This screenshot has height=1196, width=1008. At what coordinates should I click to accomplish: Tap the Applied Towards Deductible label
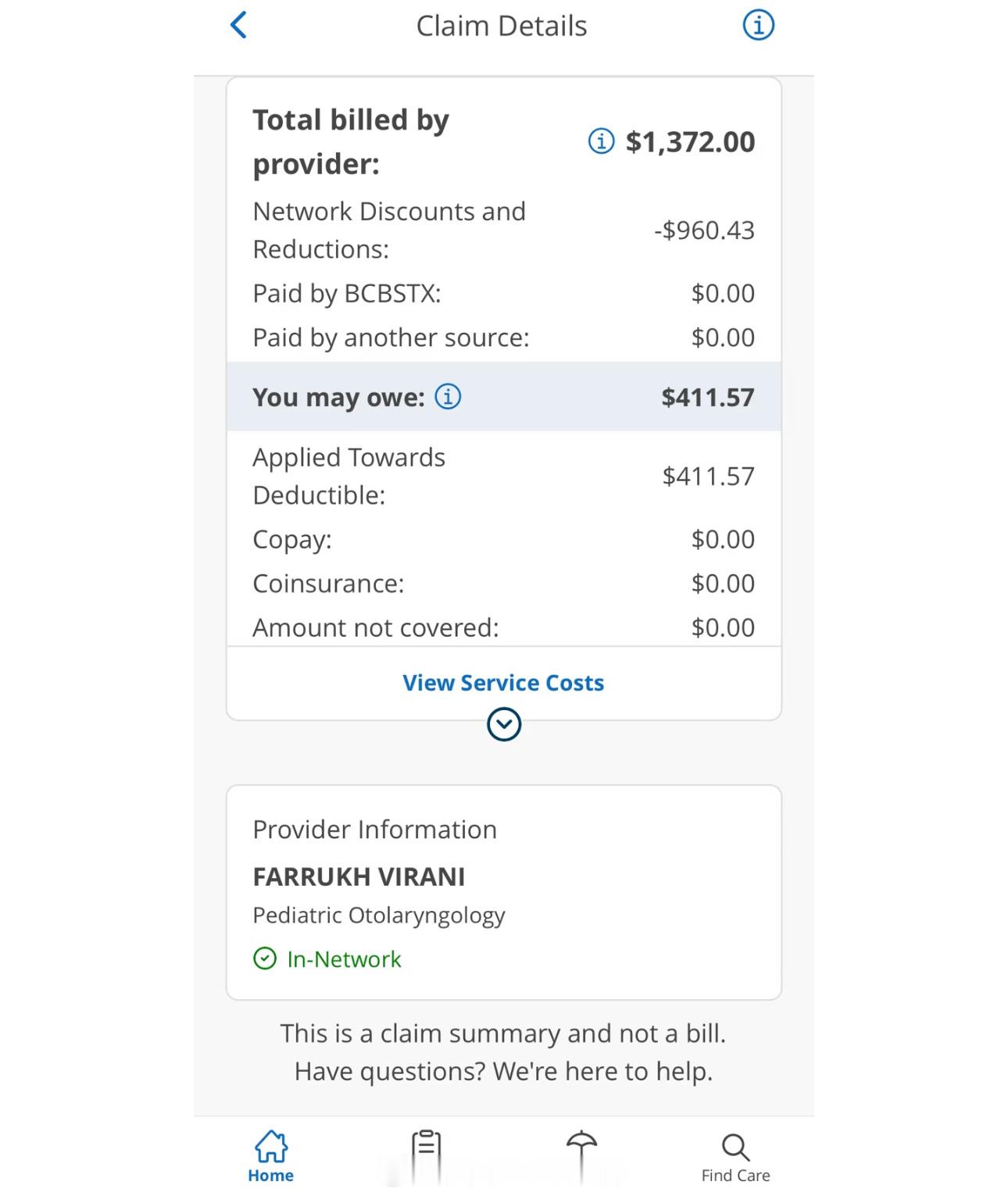(349, 476)
